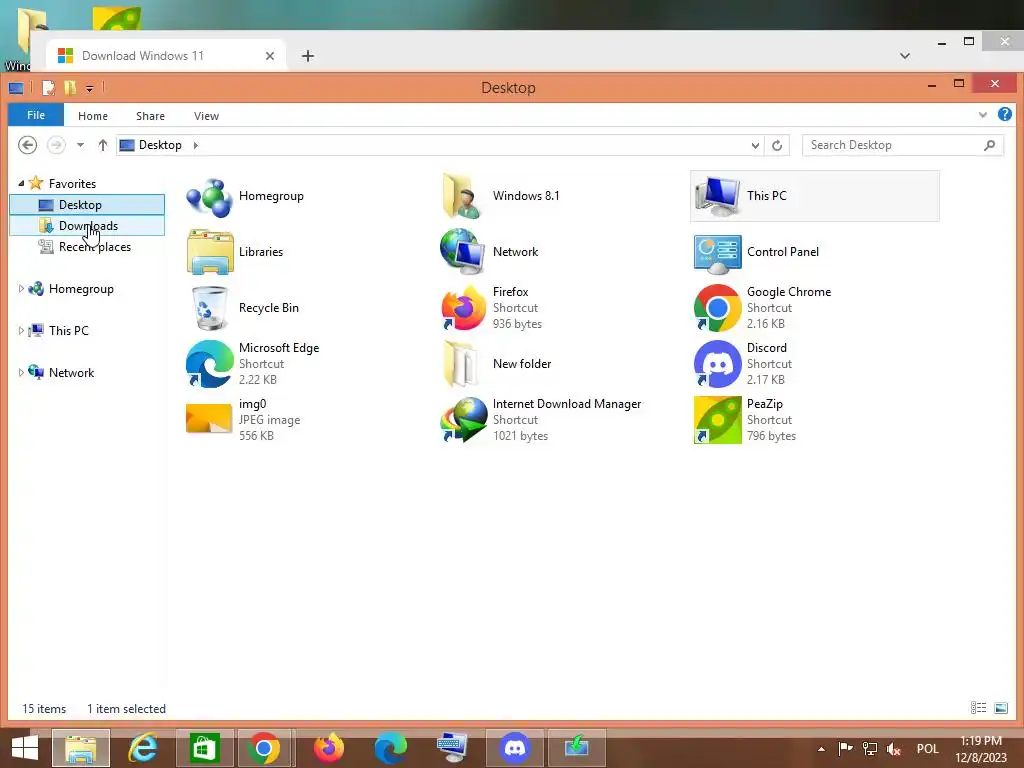Open the File ribbon tab
This screenshot has height=768, width=1024.
(36, 115)
